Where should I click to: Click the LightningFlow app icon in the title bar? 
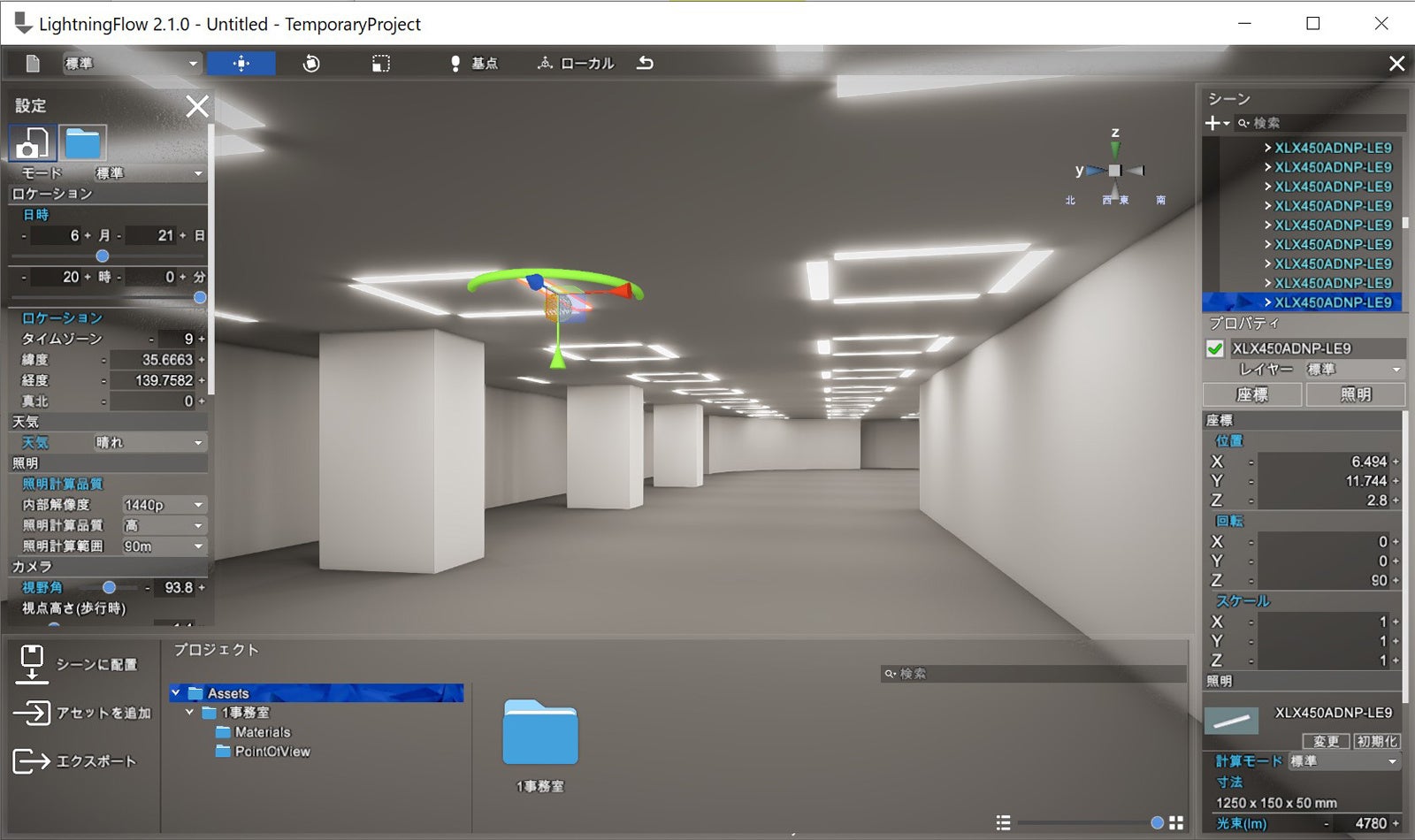pyautogui.click(x=23, y=24)
